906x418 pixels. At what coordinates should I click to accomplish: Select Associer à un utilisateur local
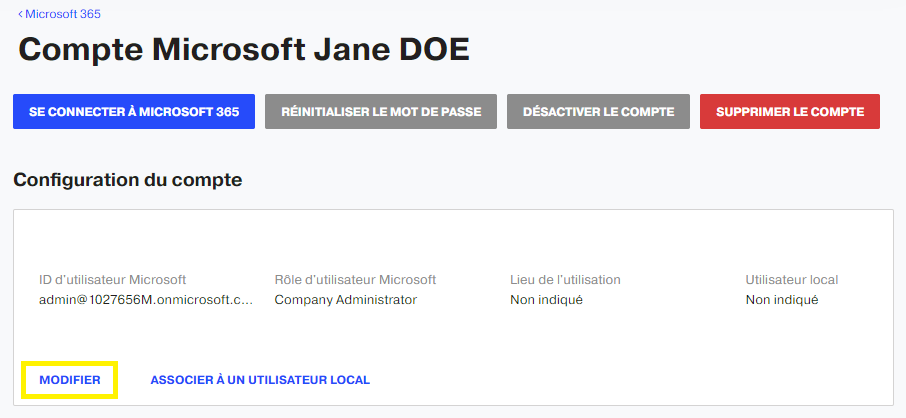click(260, 380)
